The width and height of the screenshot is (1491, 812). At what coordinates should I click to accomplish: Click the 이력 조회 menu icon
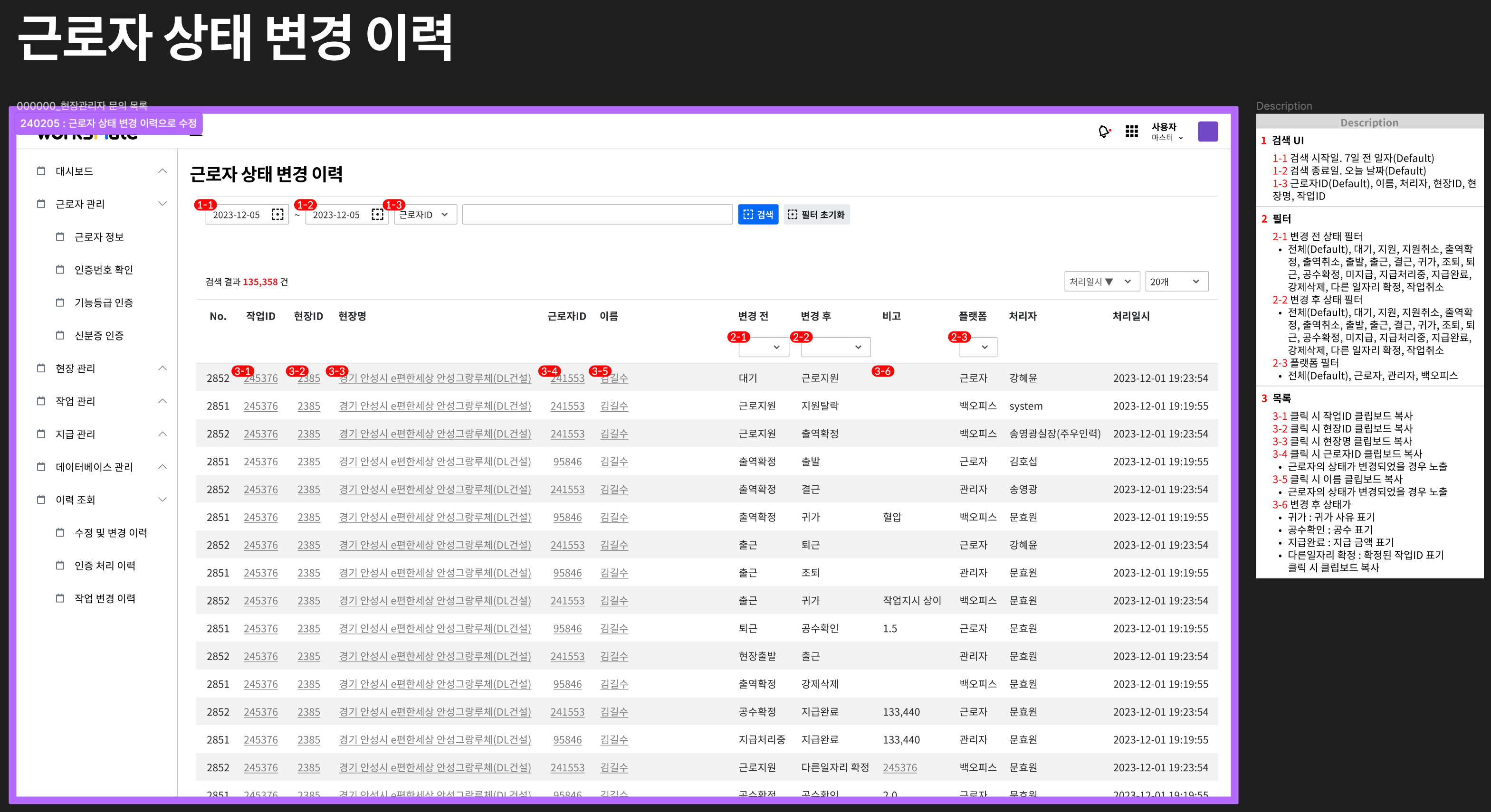tap(41, 500)
